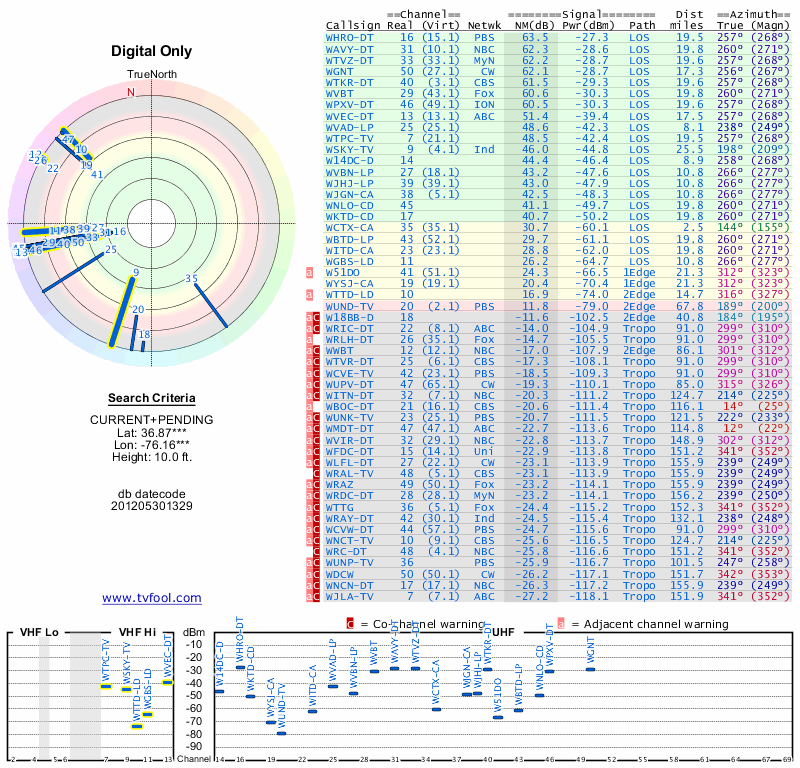This screenshot has height=768, width=800.
Task: Open the WHRO-DT callsign link
Action: 350,37
